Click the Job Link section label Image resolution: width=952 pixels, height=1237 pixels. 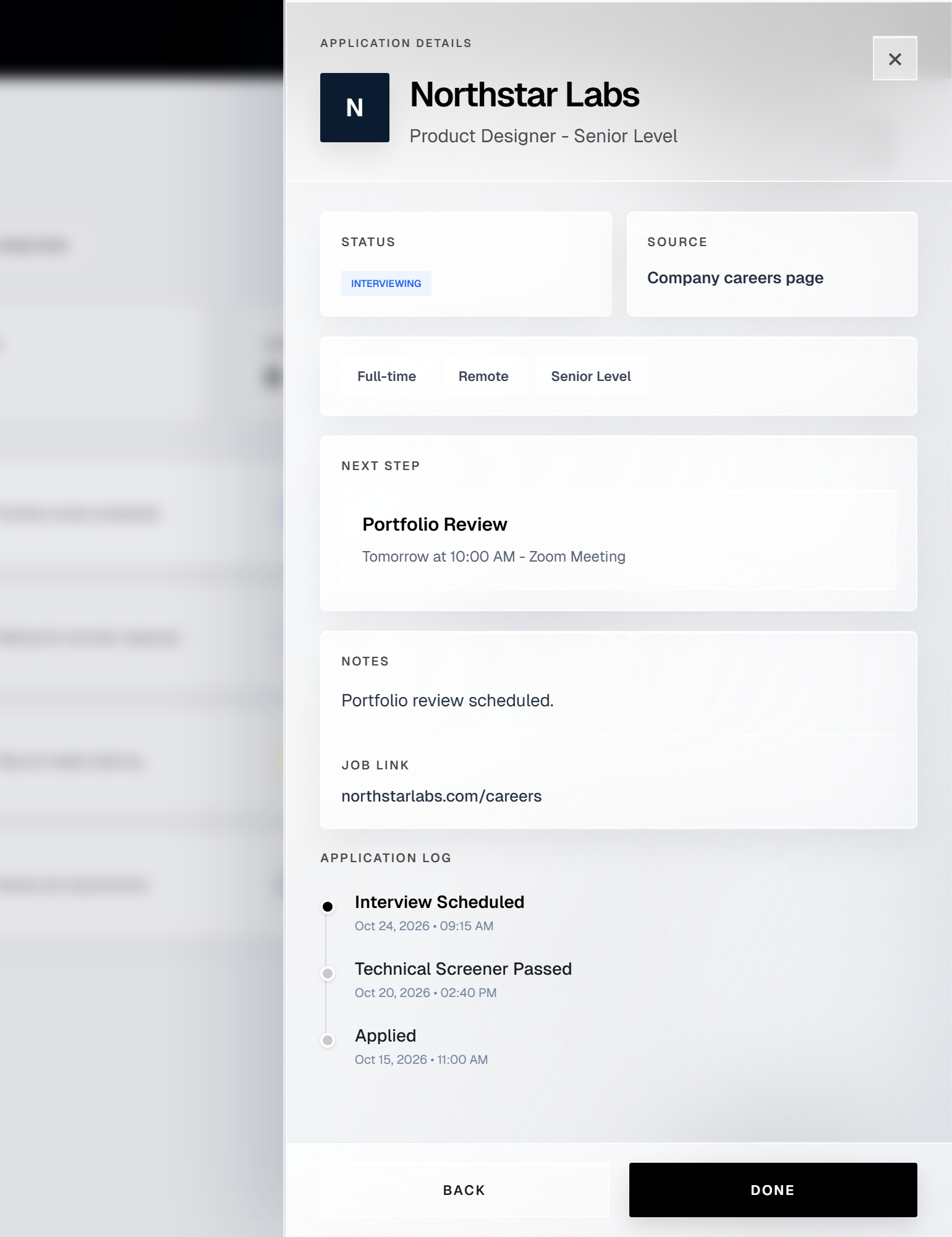coord(375,765)
